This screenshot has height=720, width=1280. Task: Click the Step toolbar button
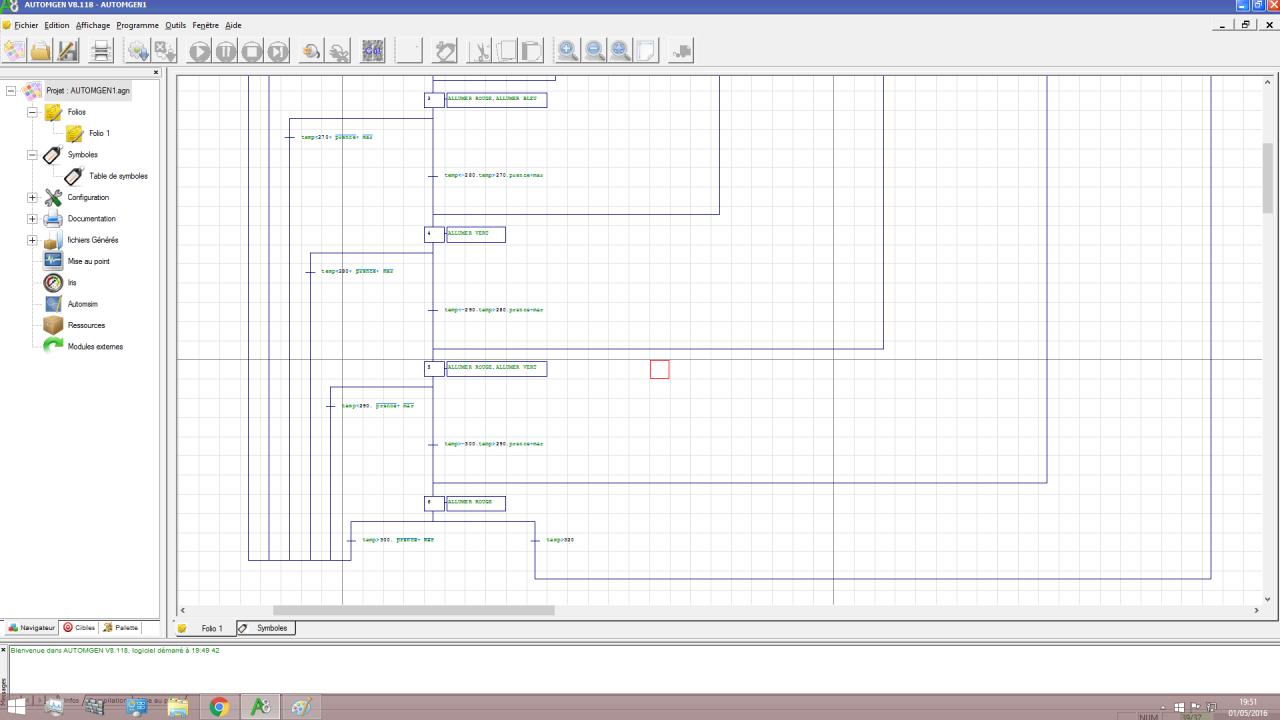pyautogui.click(x=278, y=51)
